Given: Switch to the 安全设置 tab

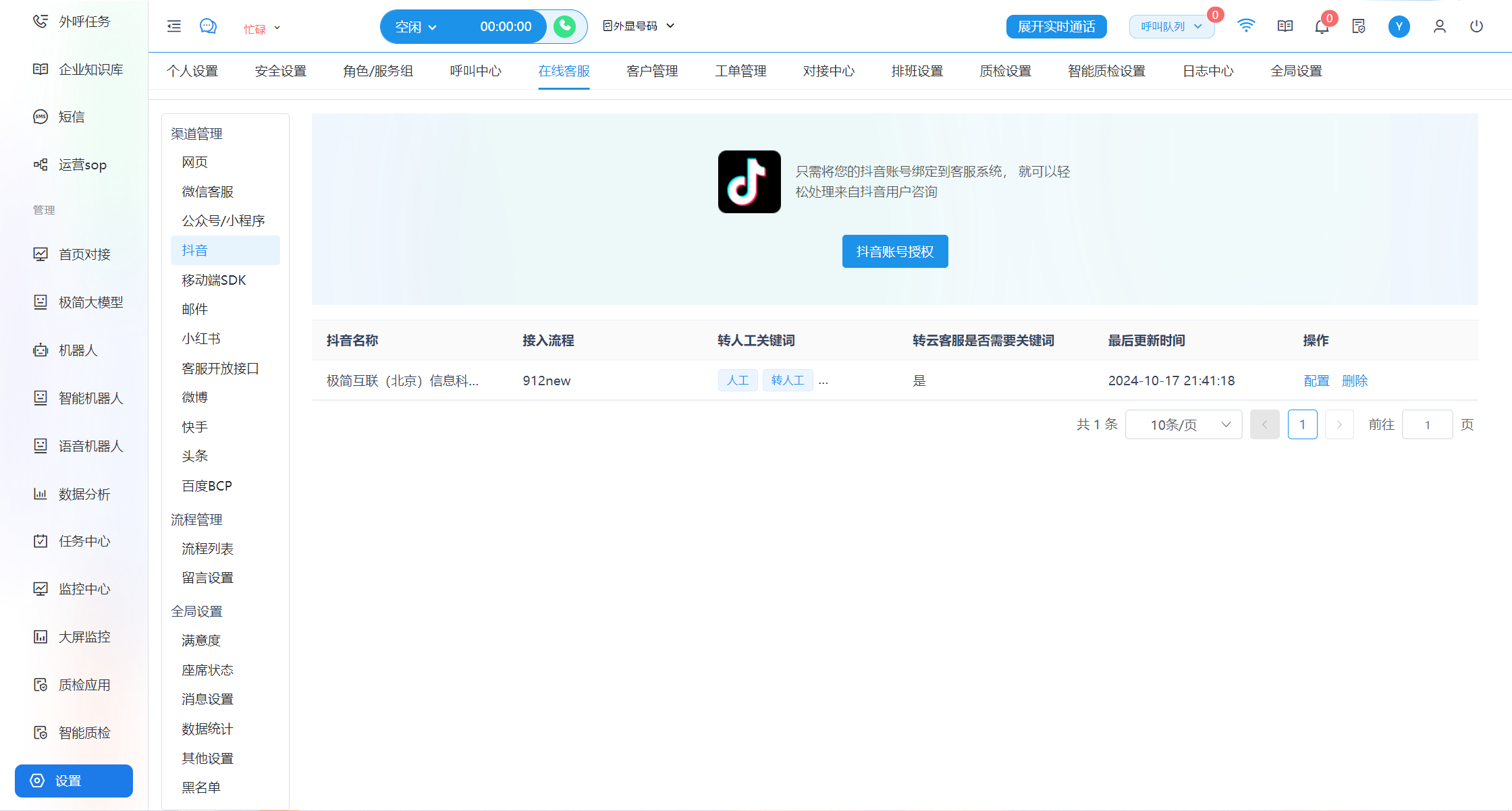Looking at the screenshot, I should (x=281, y=71).
